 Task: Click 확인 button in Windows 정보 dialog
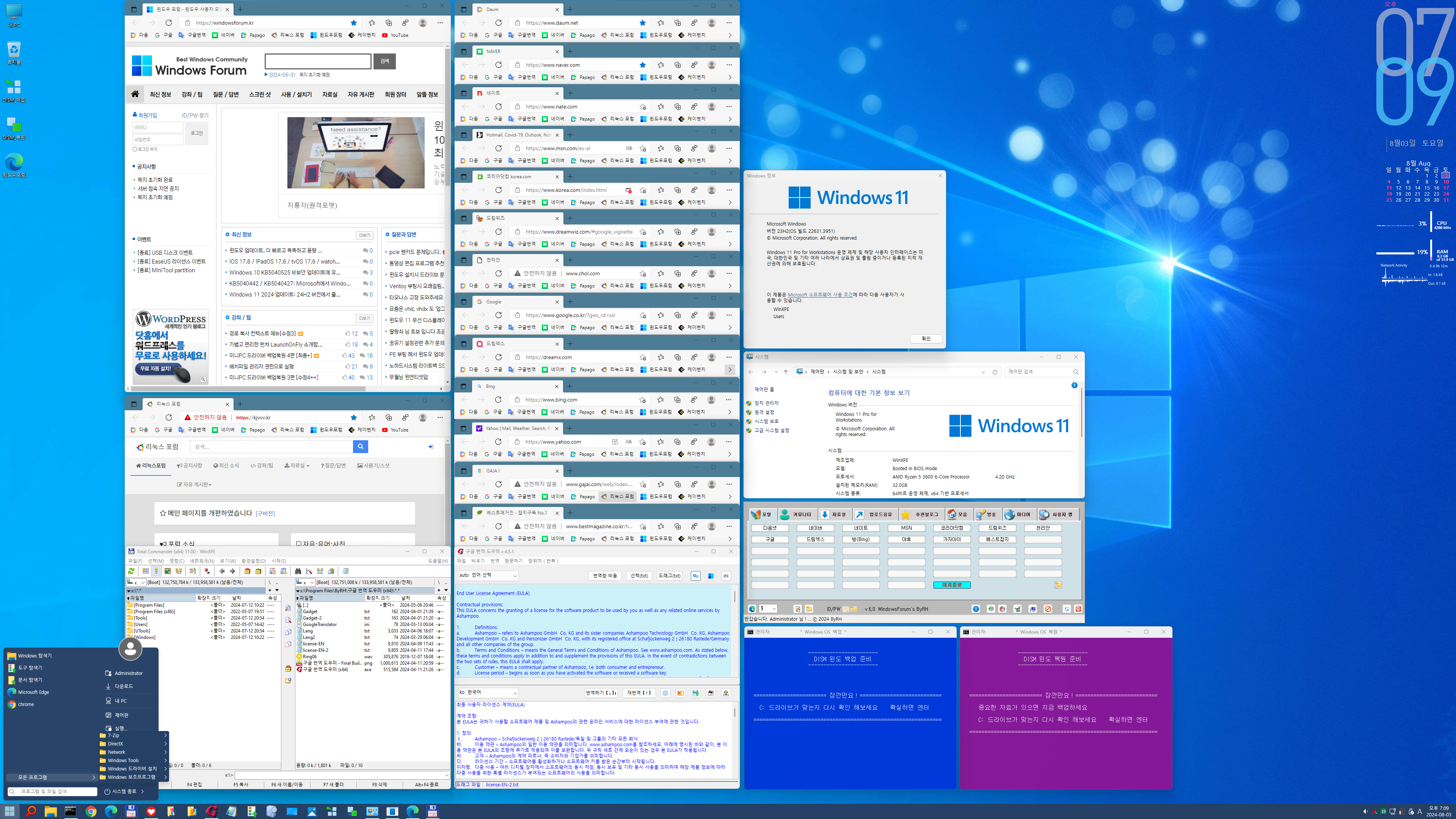[x=926, y=339]
